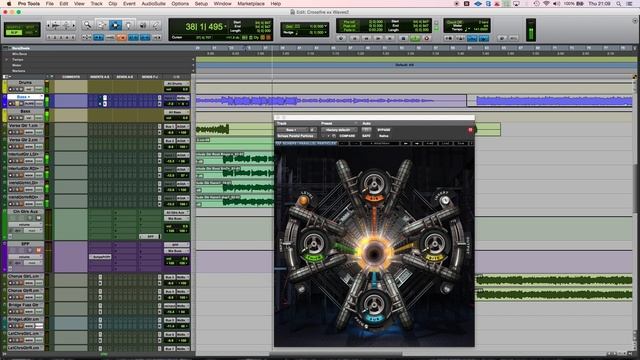Select the Trim tool
640x360 pixels.
(101, 25)
